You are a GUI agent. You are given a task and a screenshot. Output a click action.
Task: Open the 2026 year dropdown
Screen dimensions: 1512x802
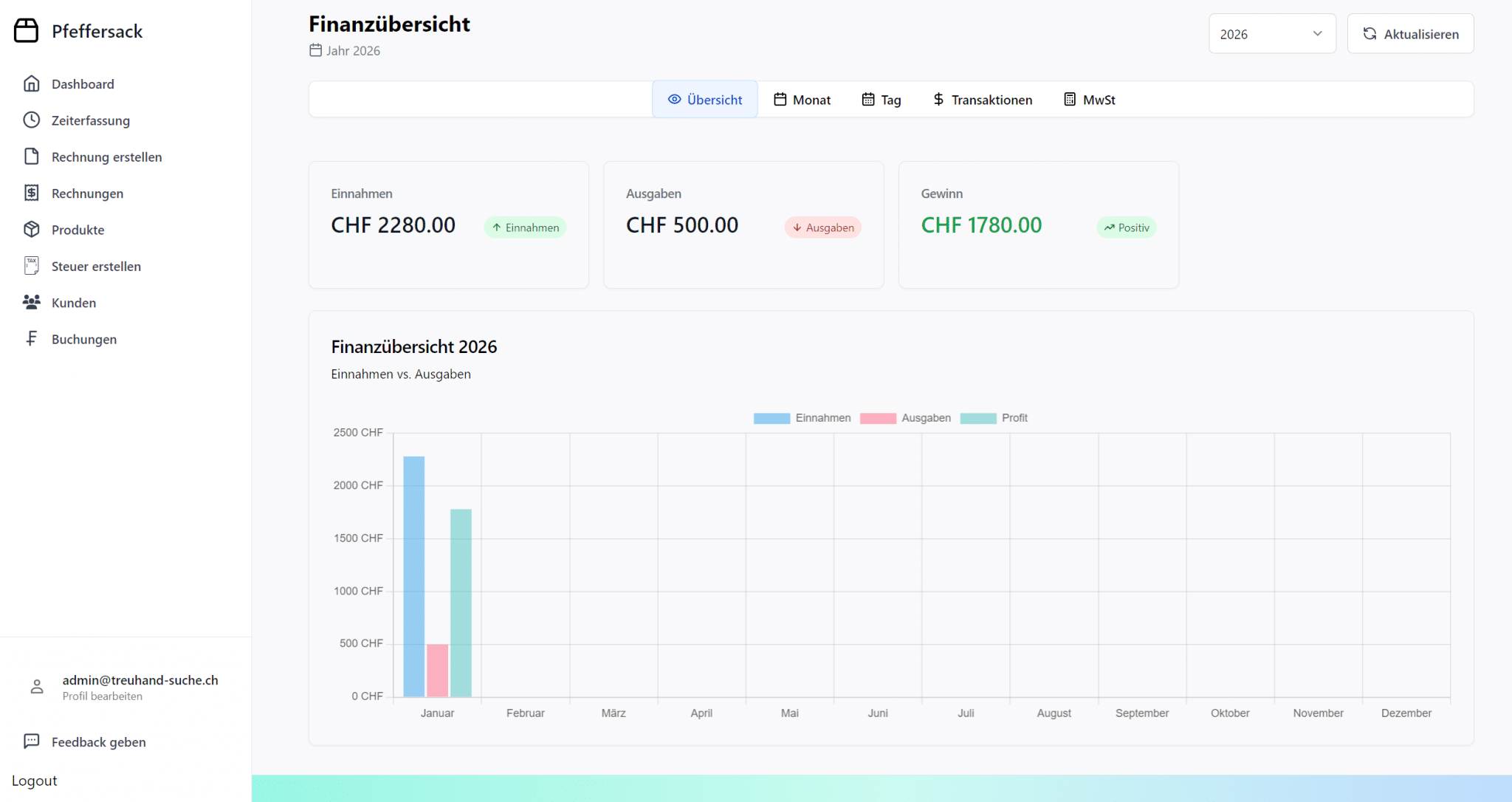click(1271, 33)
